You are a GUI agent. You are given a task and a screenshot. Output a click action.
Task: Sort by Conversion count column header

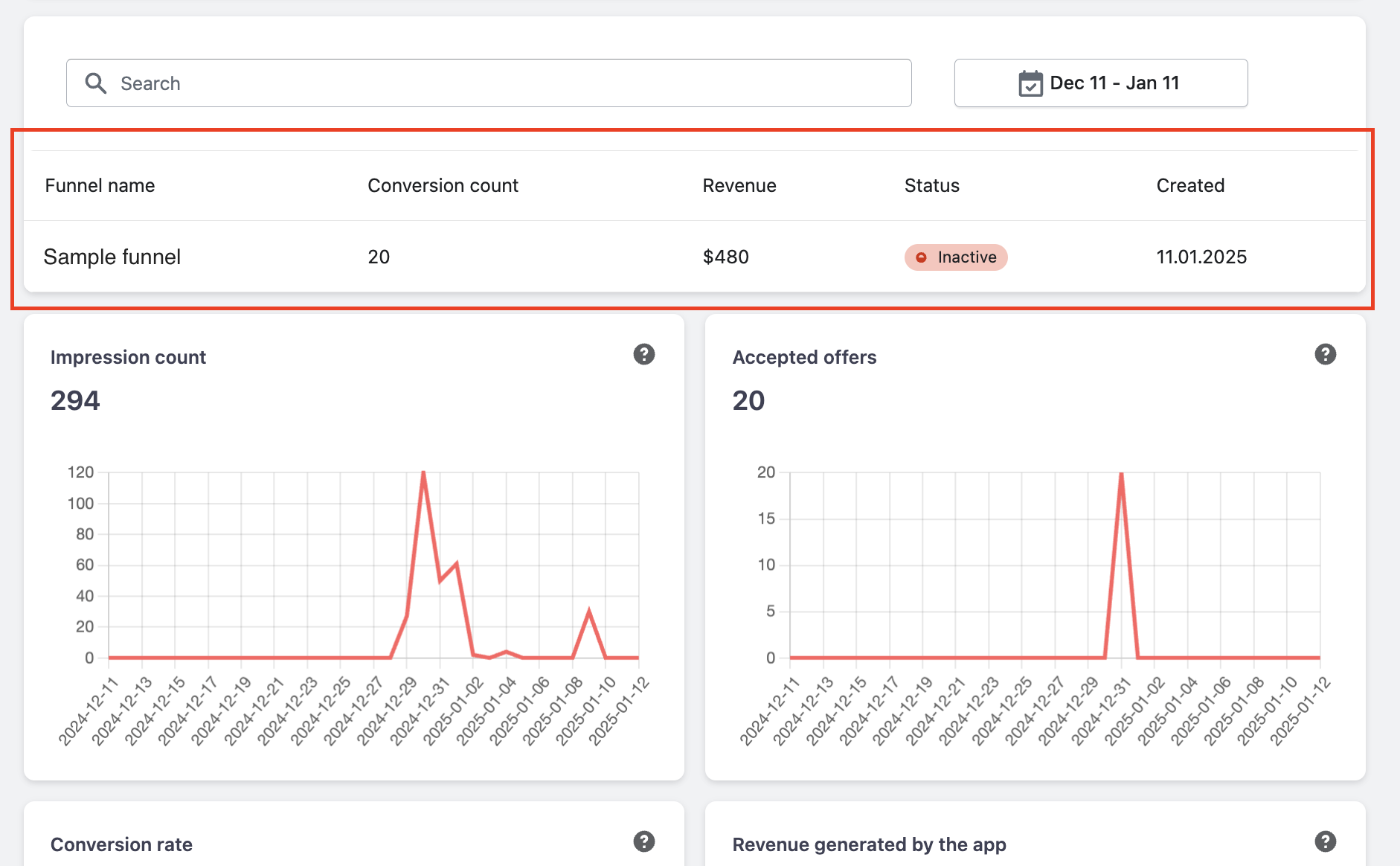pos(443,186)
